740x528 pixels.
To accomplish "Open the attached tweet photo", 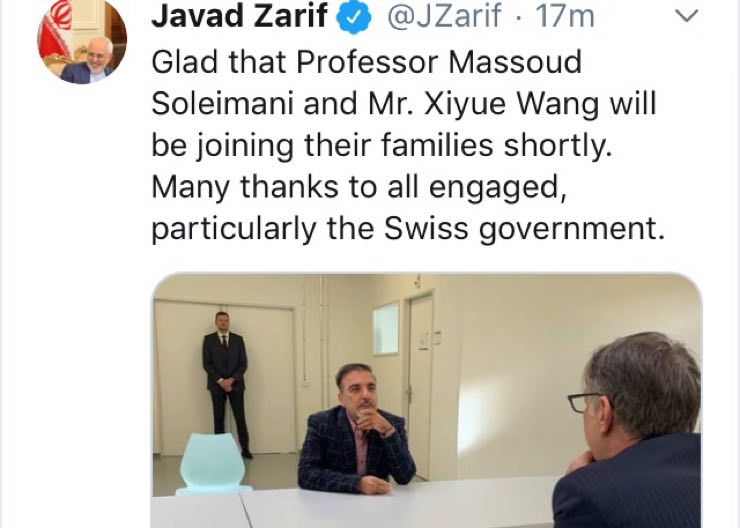I will point(427,401).
